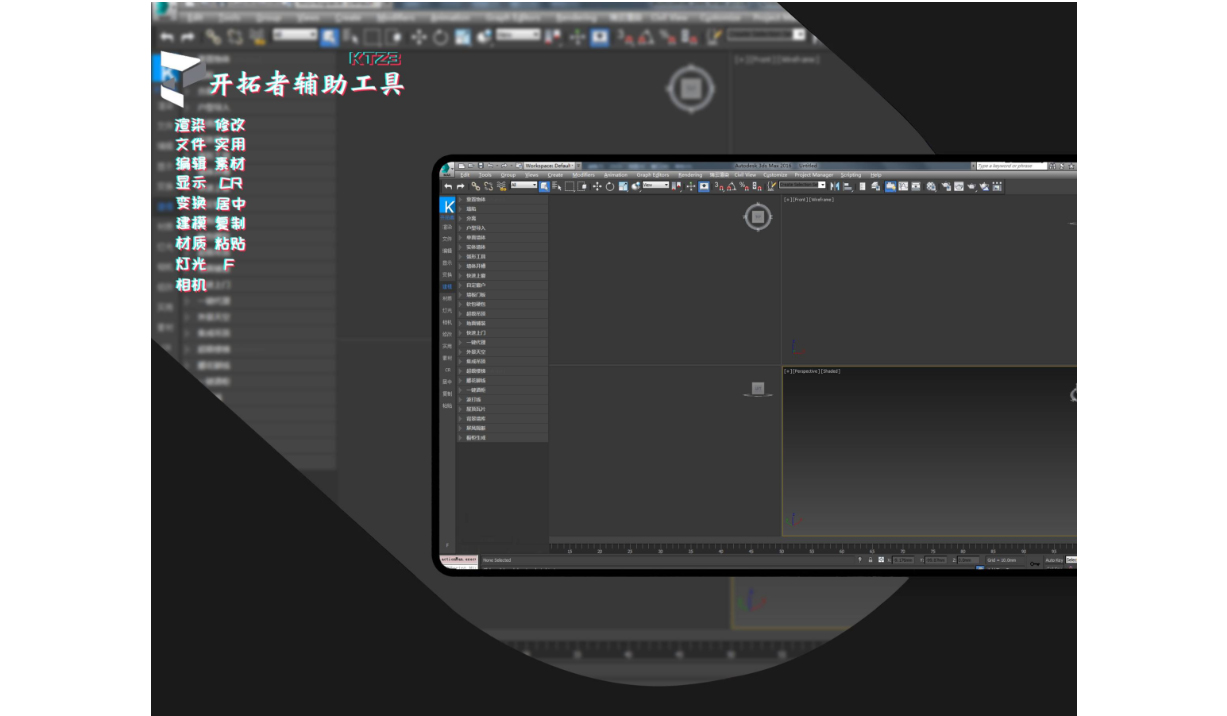Activate the Unlink Selection tool

click(x=488, y=186)
